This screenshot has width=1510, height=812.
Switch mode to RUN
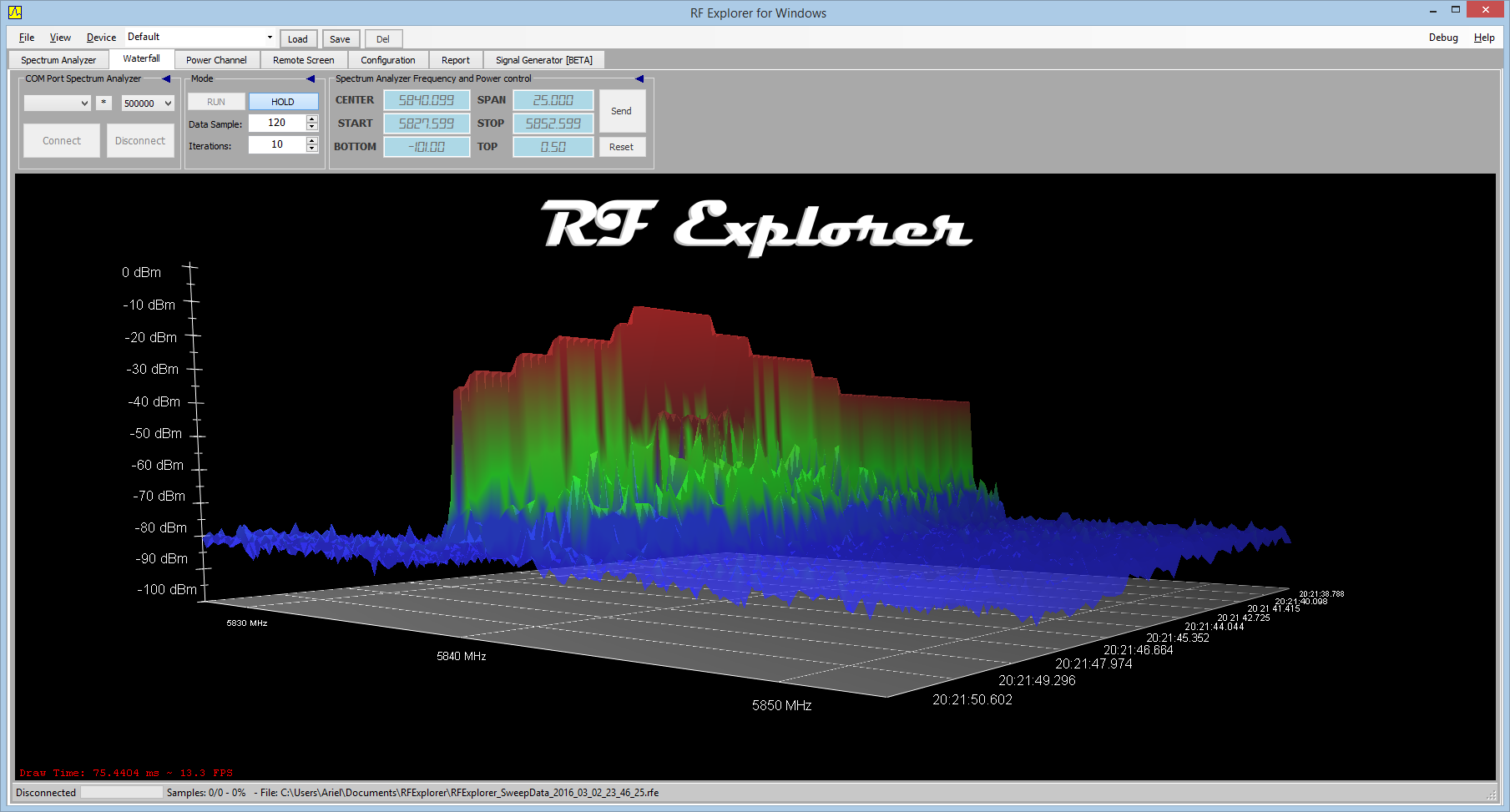point(216,102)
